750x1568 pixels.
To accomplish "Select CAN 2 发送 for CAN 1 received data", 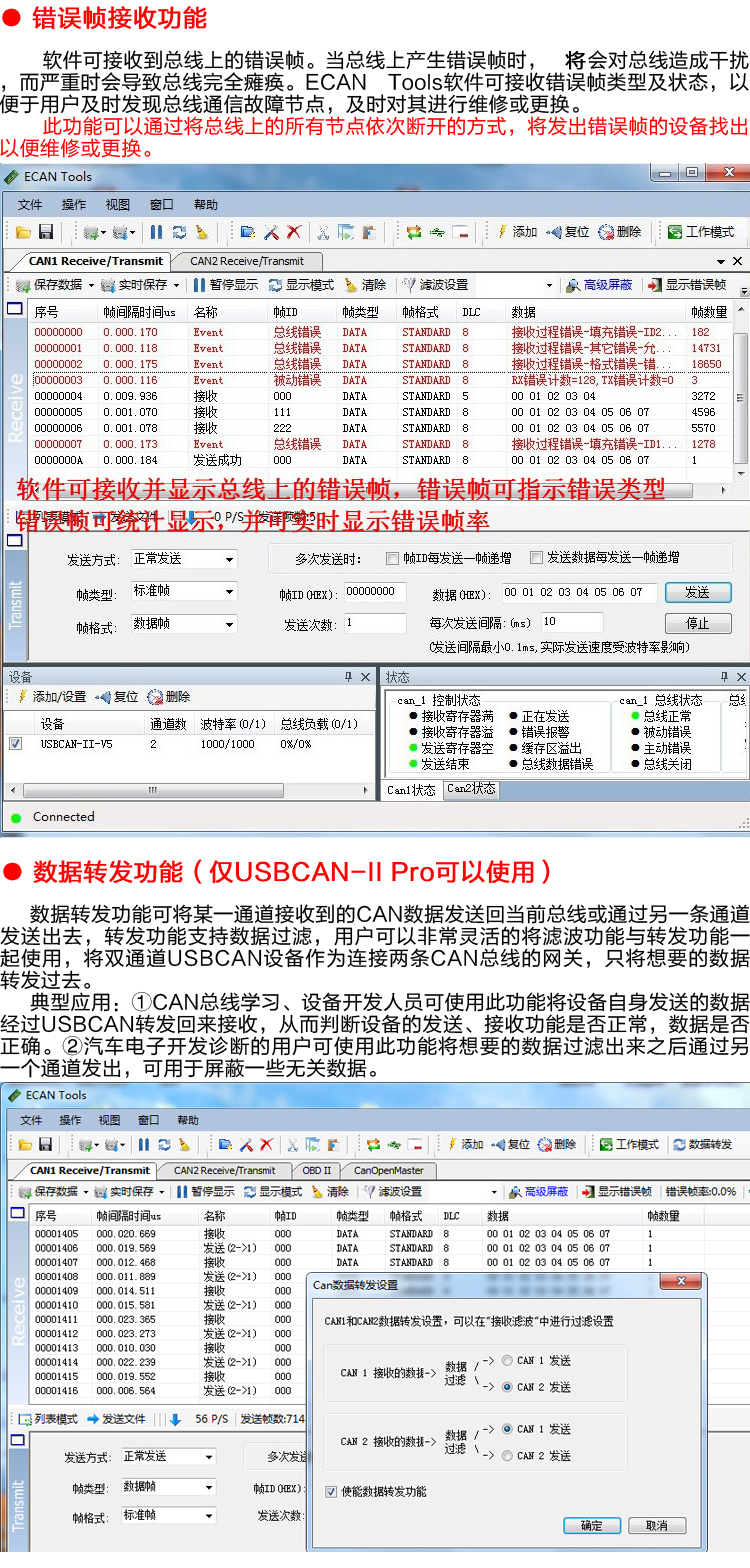I will point(508,1387).
